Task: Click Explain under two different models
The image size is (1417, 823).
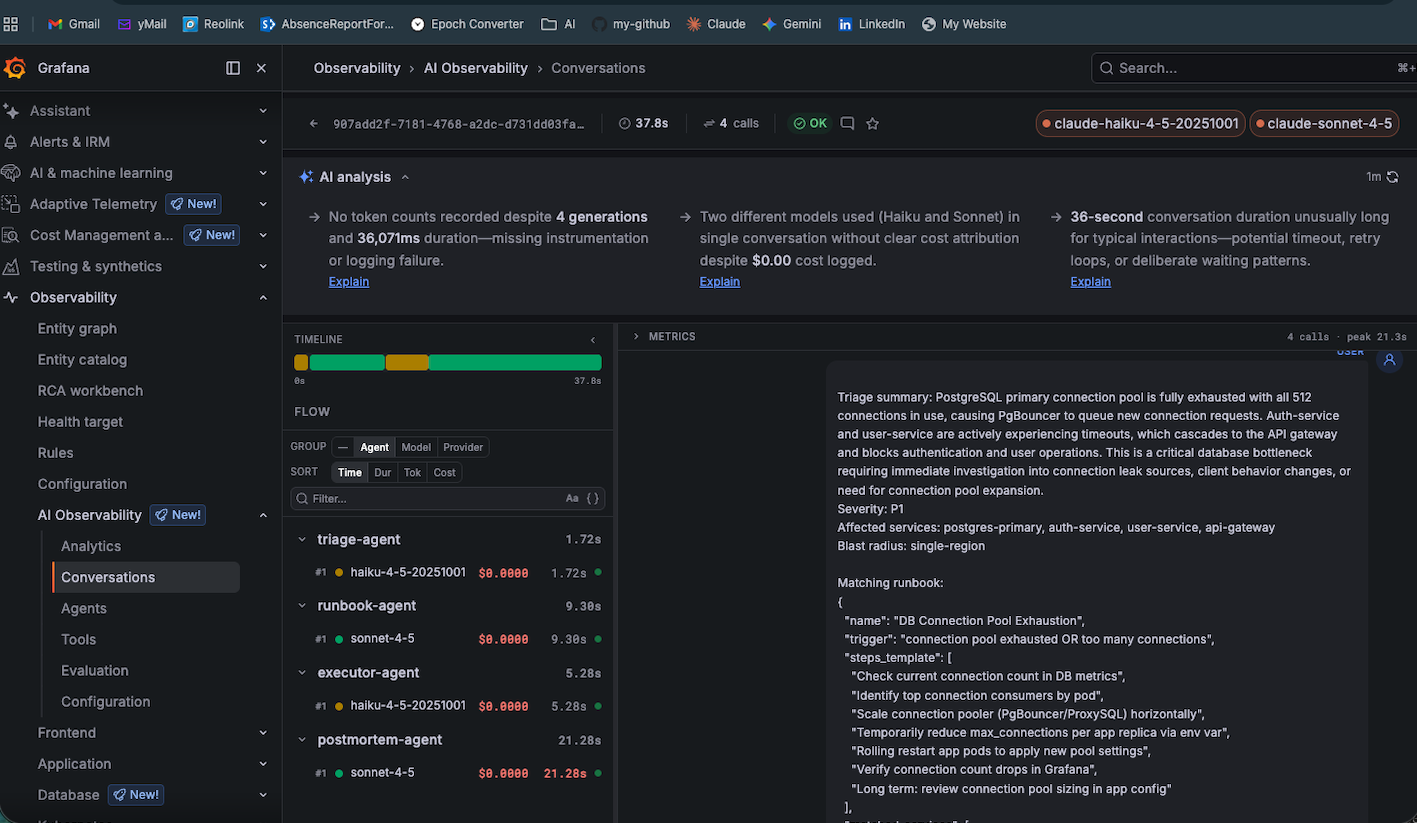Action: [x=720, y=282]
